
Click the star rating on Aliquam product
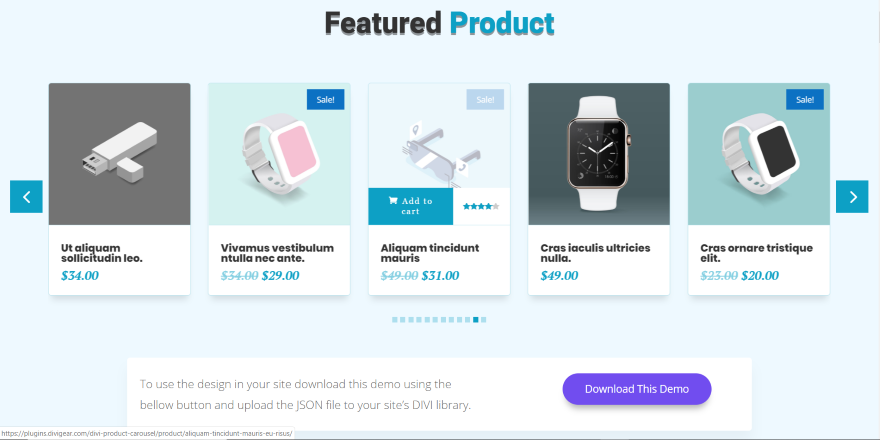[x=481, y=206]
